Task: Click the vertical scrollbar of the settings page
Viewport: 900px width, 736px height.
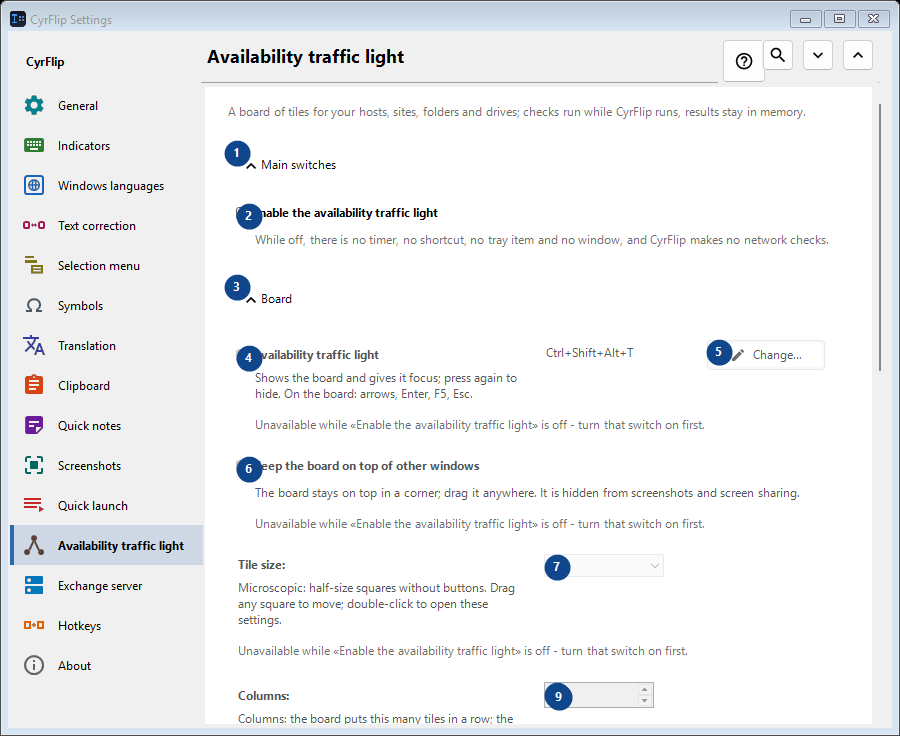Action: tap(880, 237)
